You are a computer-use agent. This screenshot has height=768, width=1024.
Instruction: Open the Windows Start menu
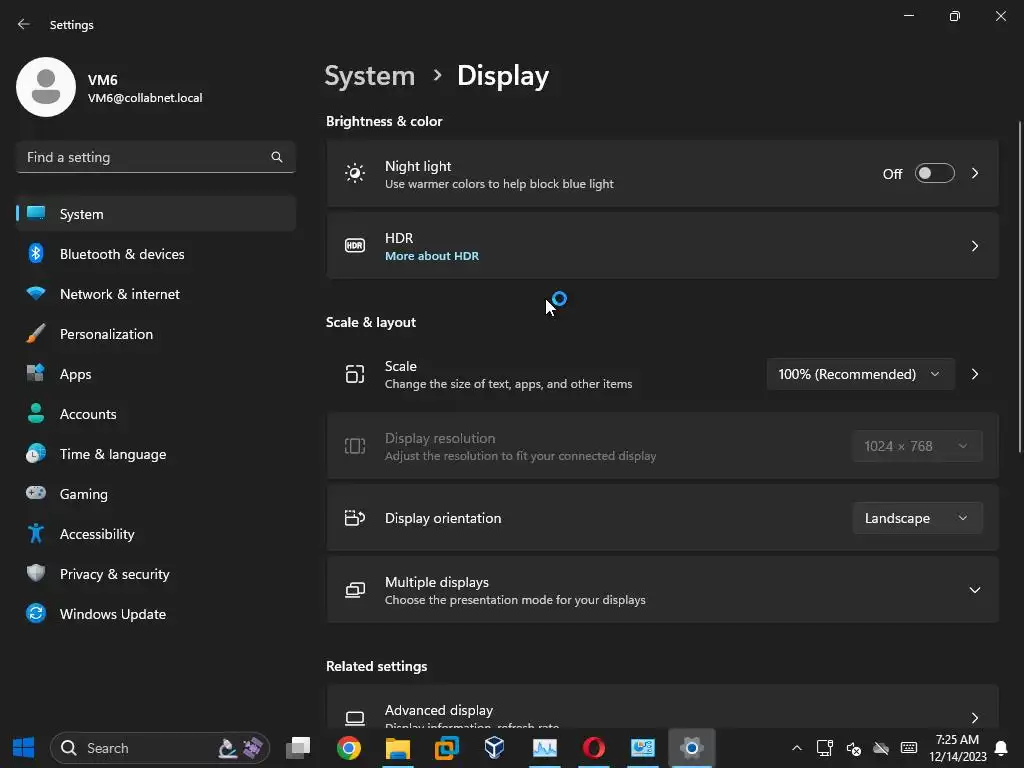(24, 748)
